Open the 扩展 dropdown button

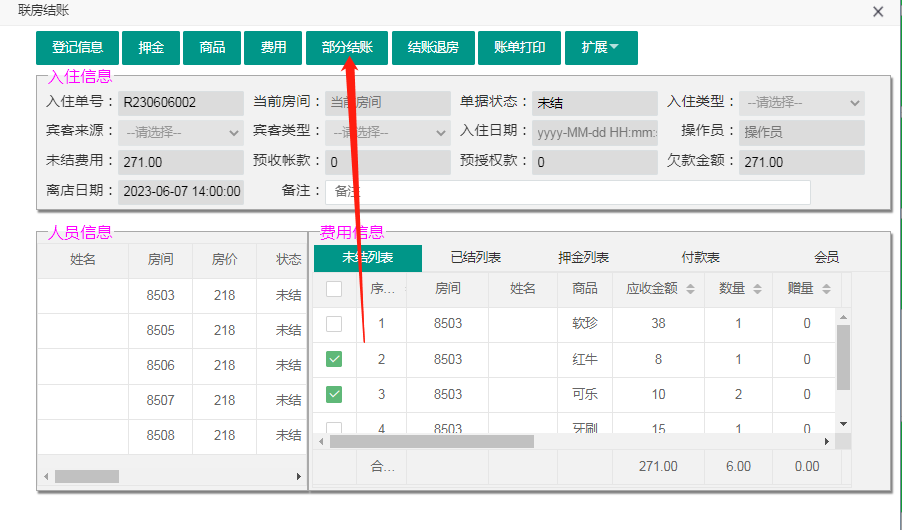(x=601, y=48)
